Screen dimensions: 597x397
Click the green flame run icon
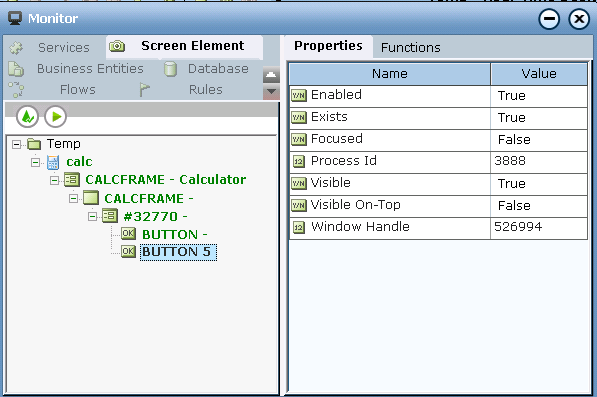pos(27,116)
